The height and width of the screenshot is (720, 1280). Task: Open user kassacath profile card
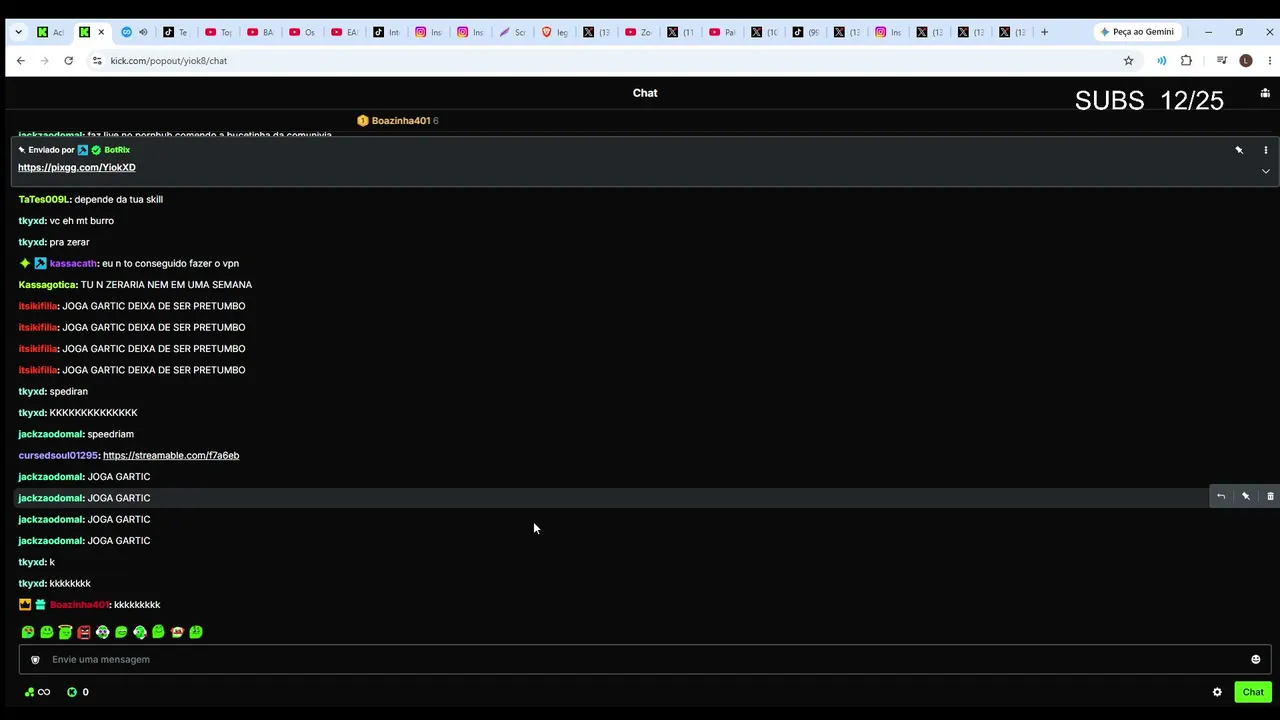pyautogui.click(x=73, y=263)
